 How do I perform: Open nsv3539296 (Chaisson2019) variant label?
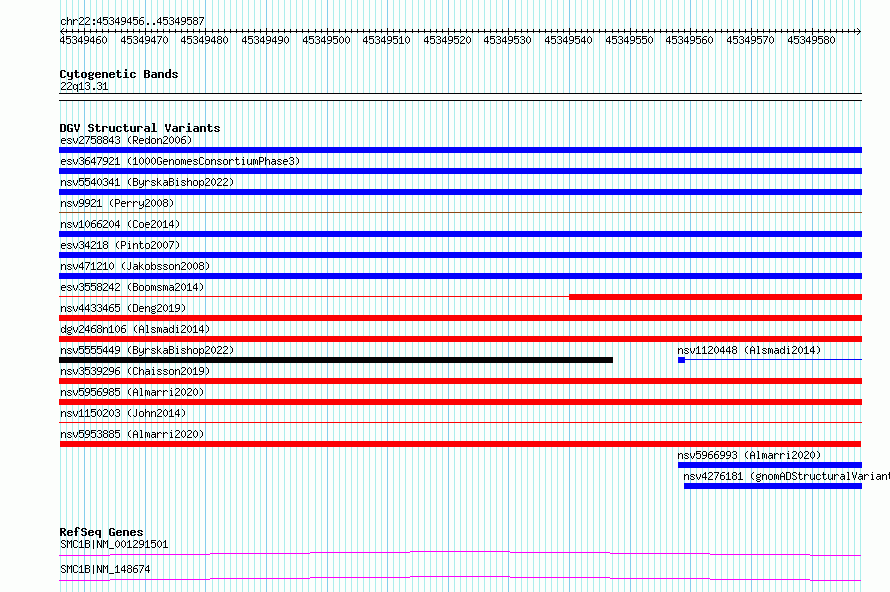135,371
